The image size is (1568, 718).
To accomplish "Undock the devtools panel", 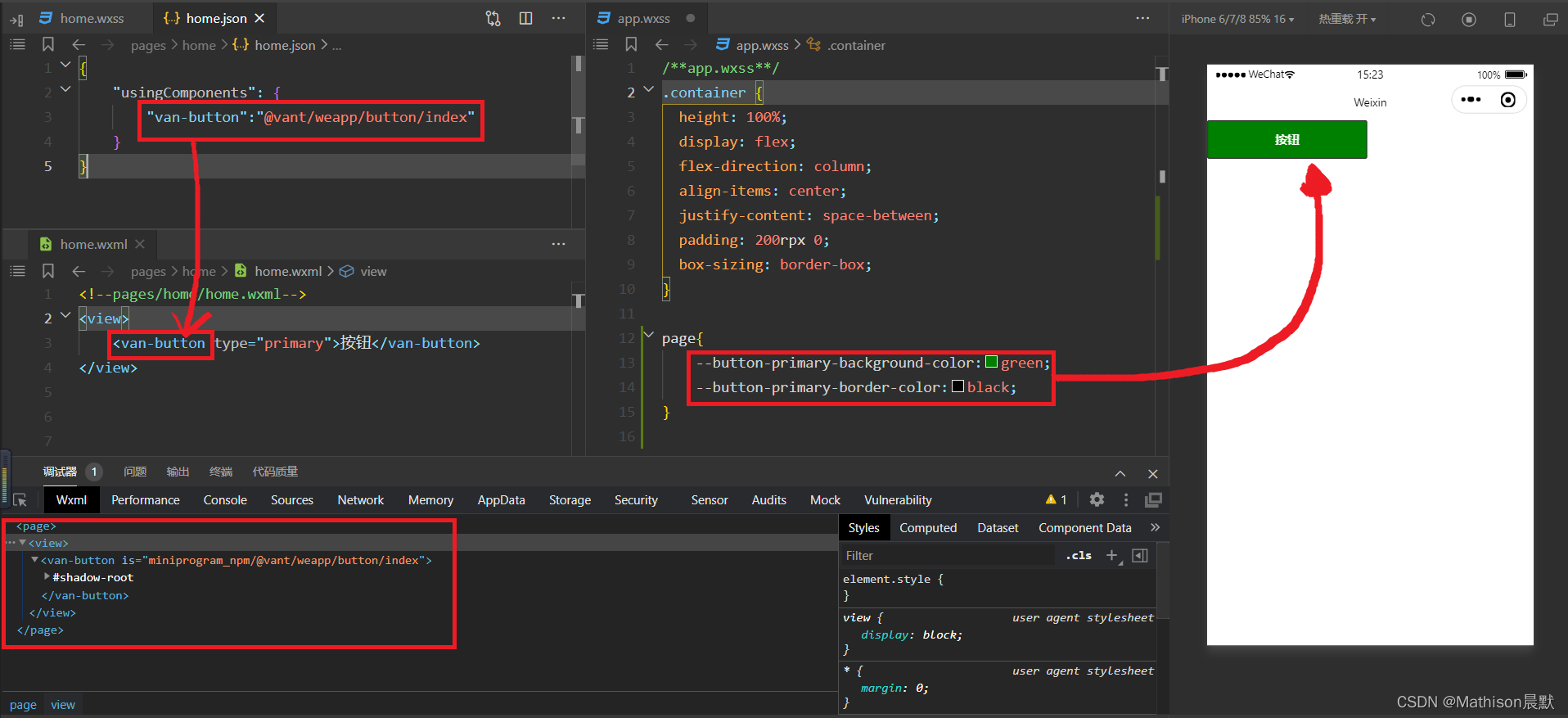I will click(x=1153, y=499).
